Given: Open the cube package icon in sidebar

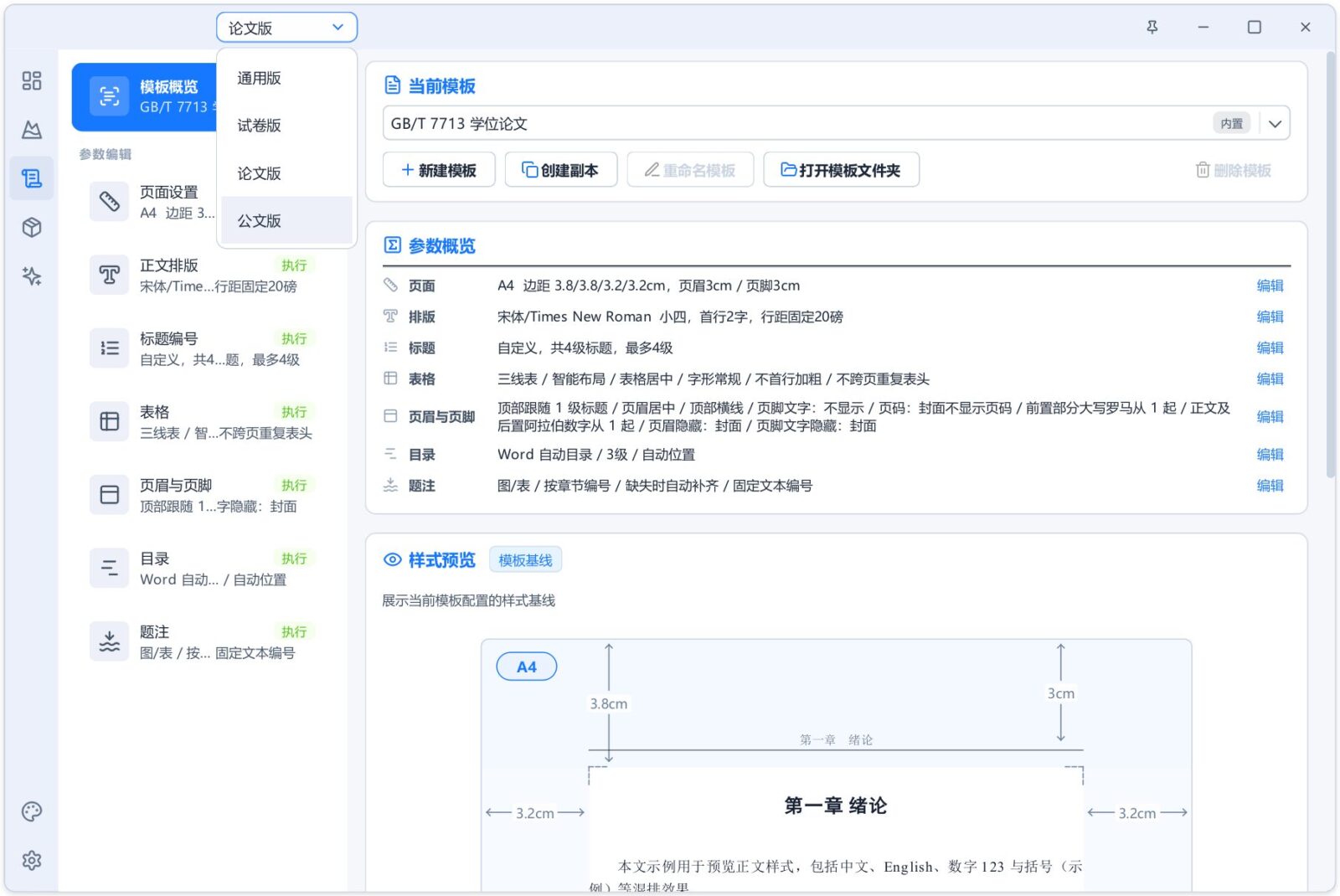Looking at the screenshot, I should pyautogui.click(x=32, y=227).
